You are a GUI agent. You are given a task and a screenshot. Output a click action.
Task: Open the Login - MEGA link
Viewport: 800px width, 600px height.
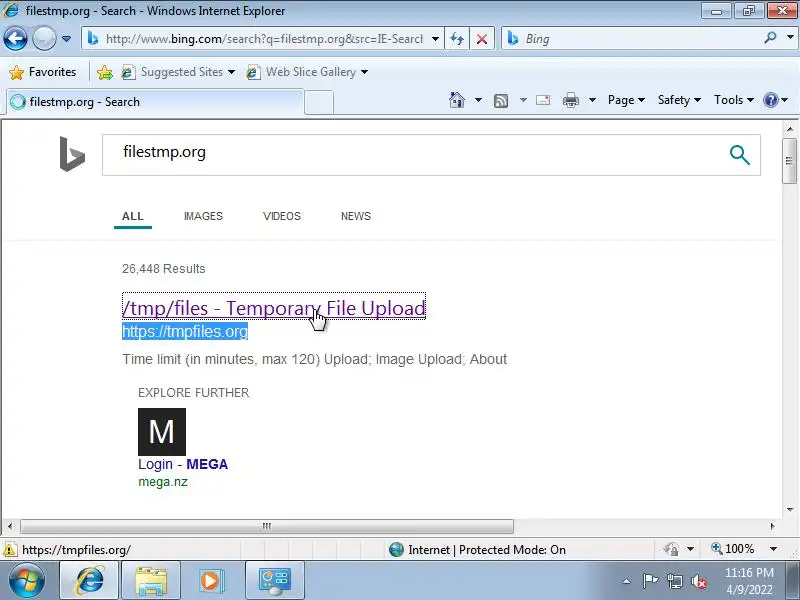point(183,464)
